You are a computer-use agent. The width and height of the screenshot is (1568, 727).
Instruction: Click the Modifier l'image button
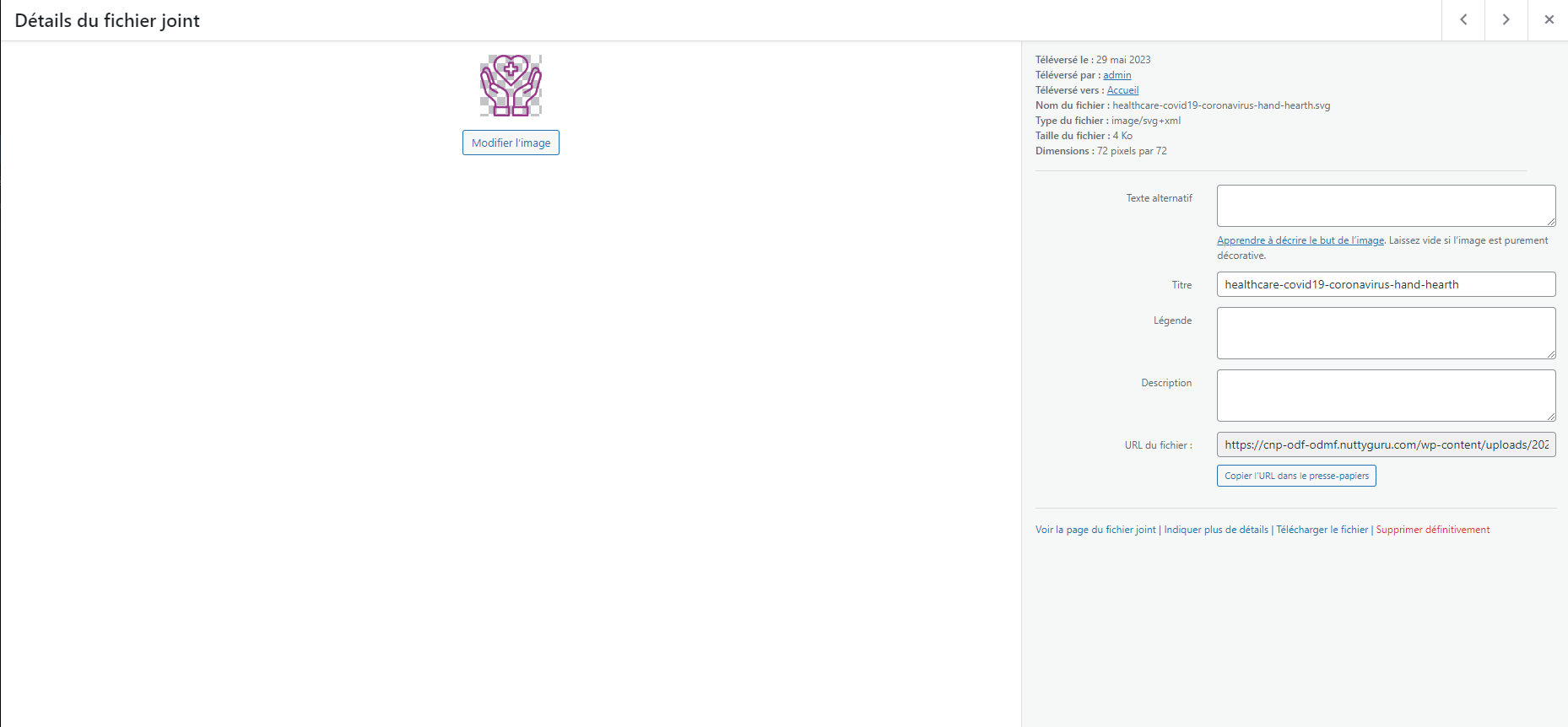pos(511,143)
